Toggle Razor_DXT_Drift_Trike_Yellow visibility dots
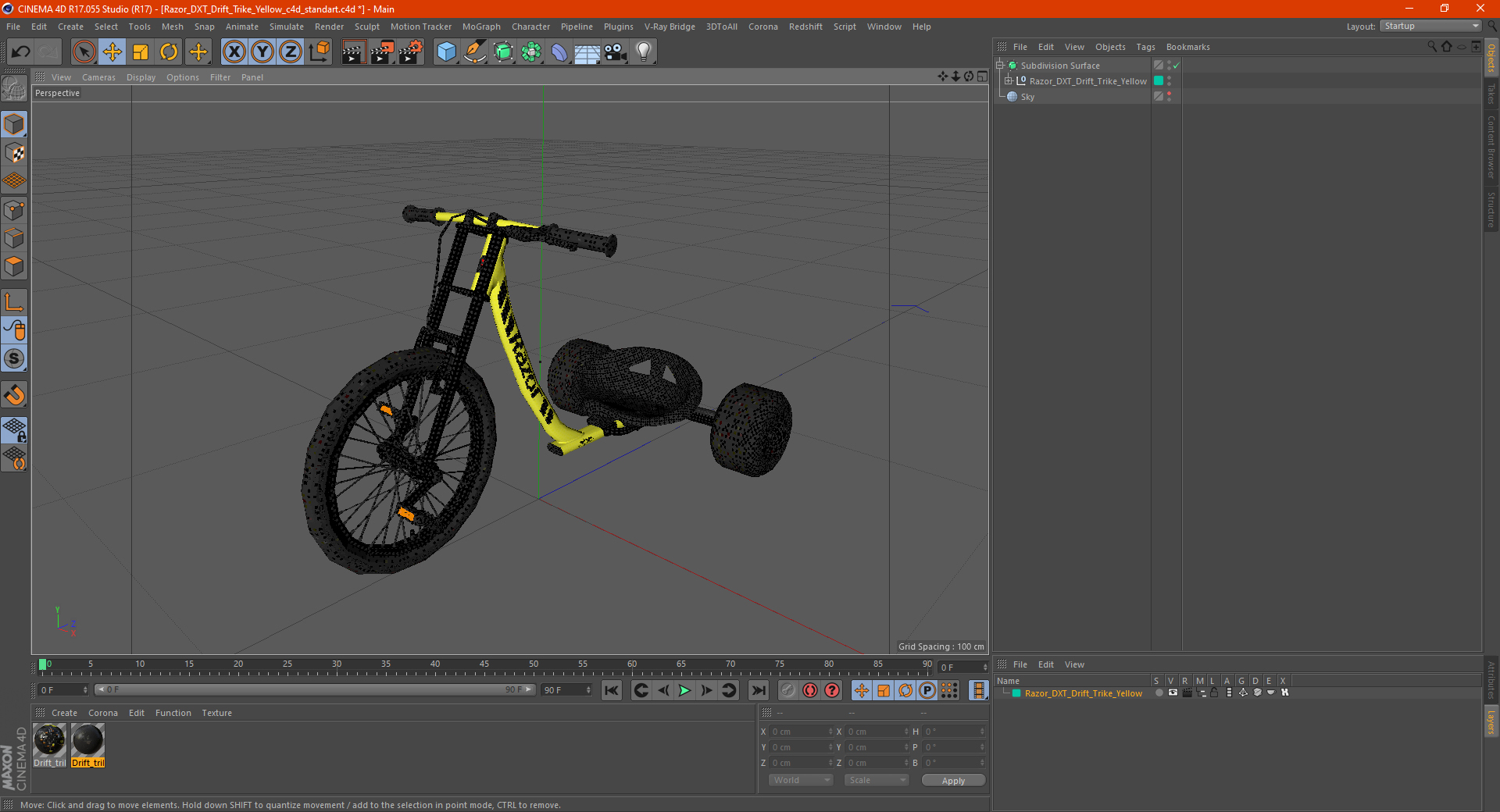This screenshot has height=812, width=1500. coord(1170,81)
